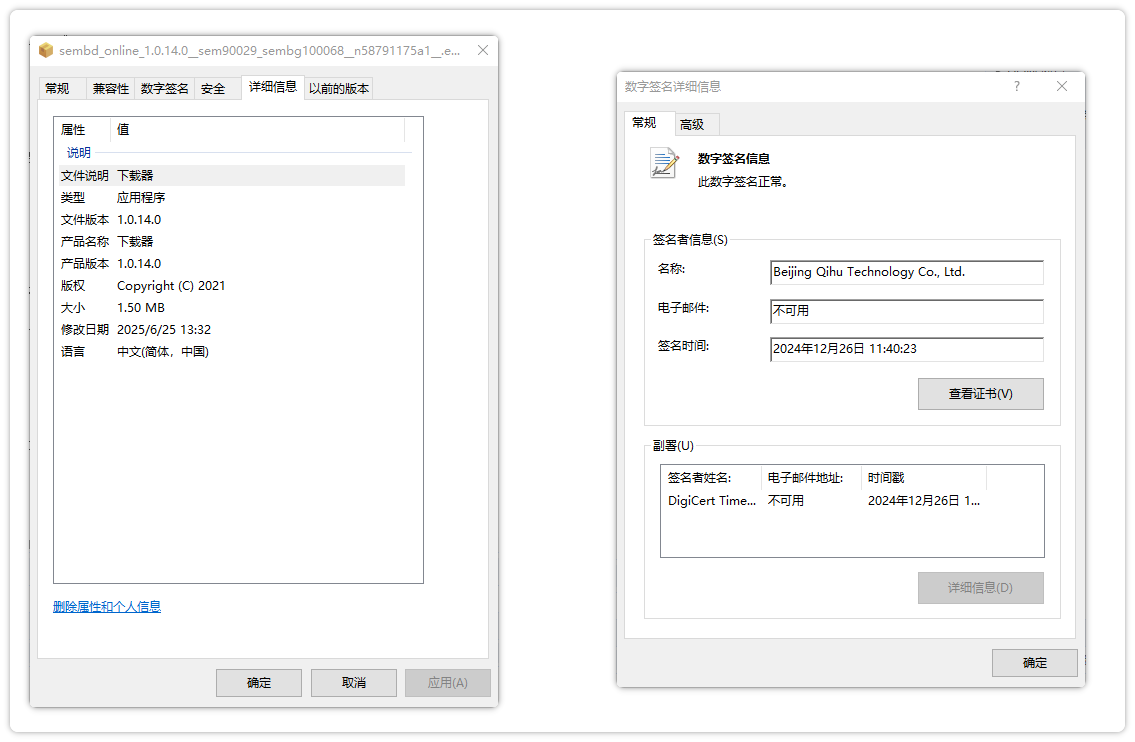The image size is (1135, 742).
Task: Switch to the 高级 tab in signature dialog
Action: click(692, 125)
